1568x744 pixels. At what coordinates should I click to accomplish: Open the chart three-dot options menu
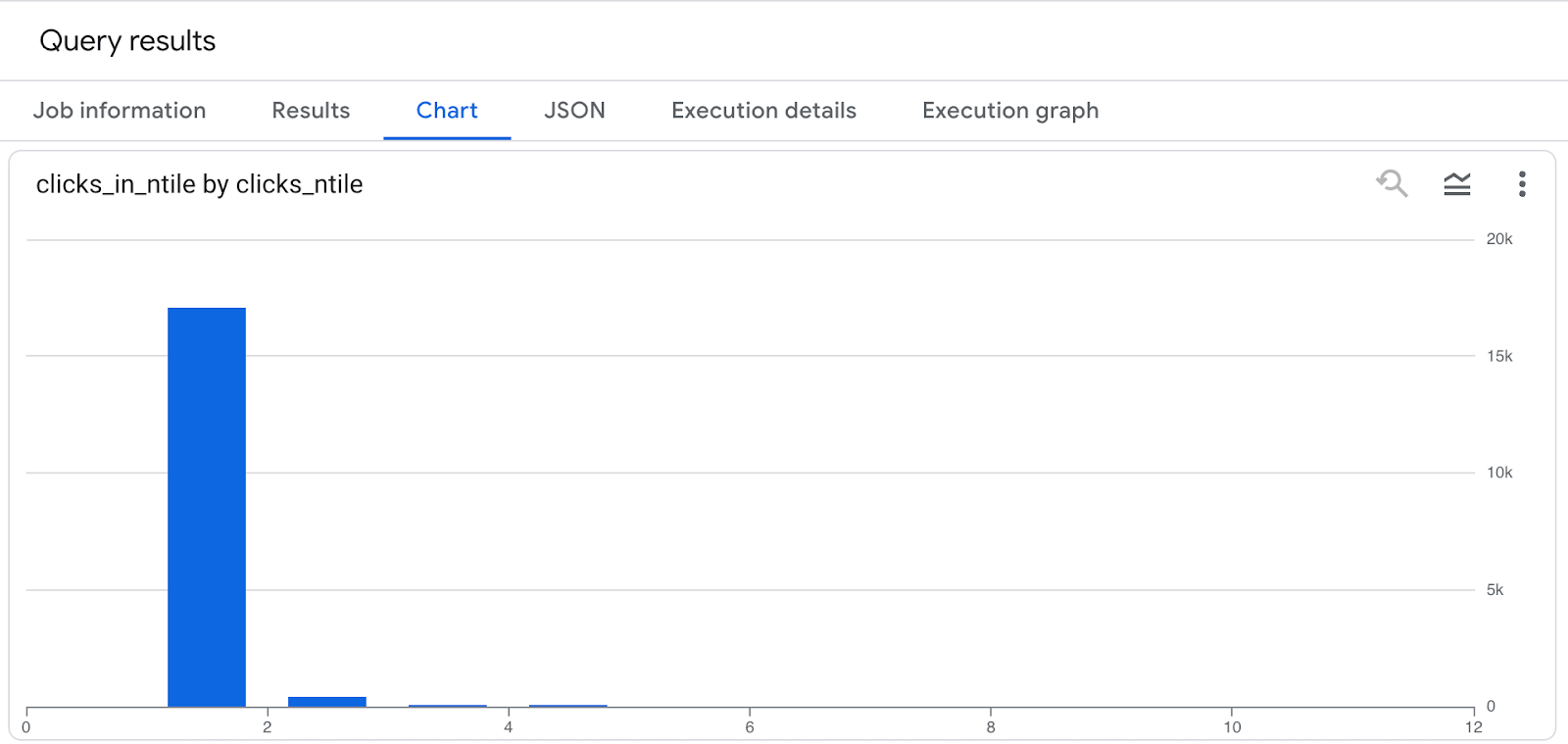pos(1522,183)
